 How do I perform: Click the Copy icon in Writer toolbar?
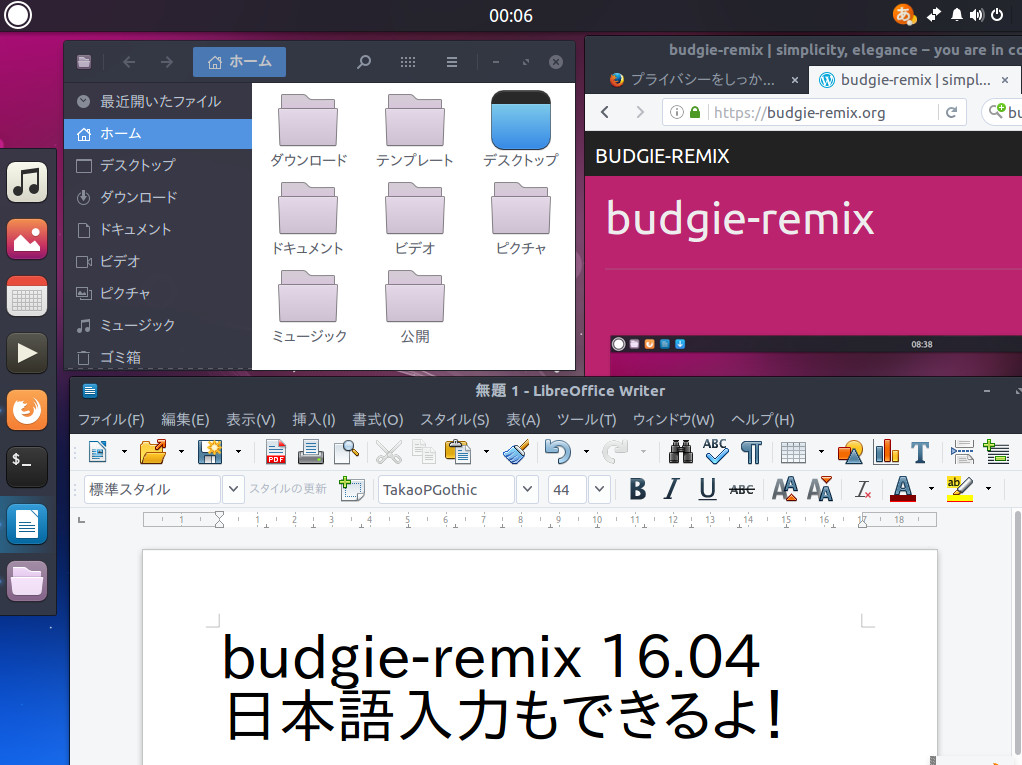click(424, 452)
